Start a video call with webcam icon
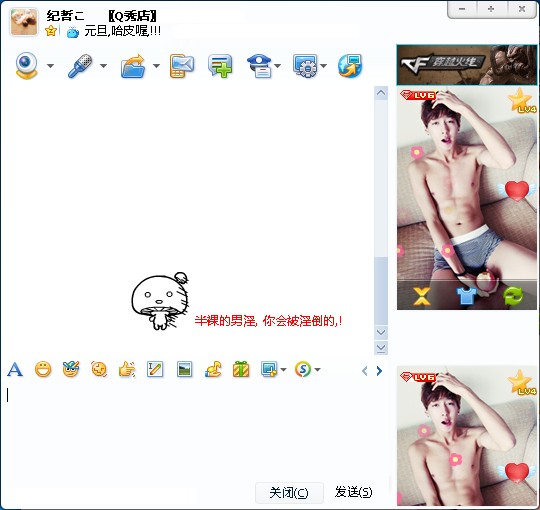540x510 pixels. click(26, 65)
